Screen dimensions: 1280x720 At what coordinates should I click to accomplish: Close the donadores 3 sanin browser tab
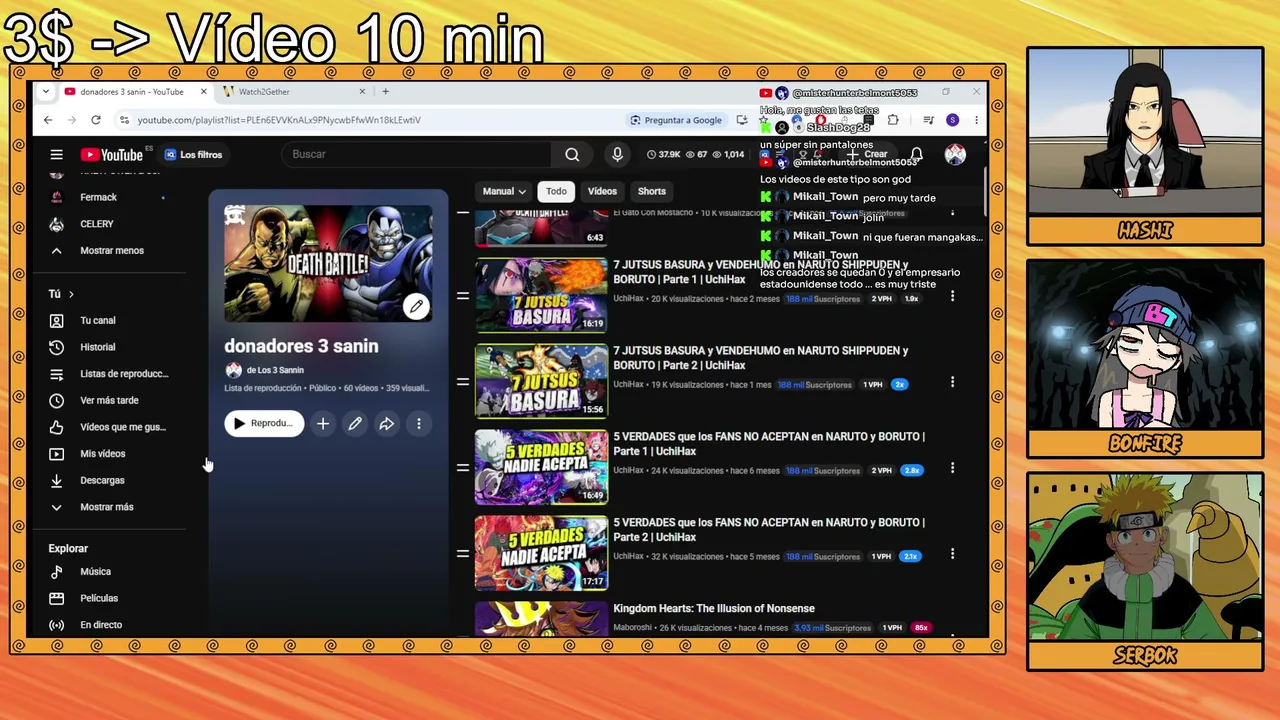tap(204, 92)
